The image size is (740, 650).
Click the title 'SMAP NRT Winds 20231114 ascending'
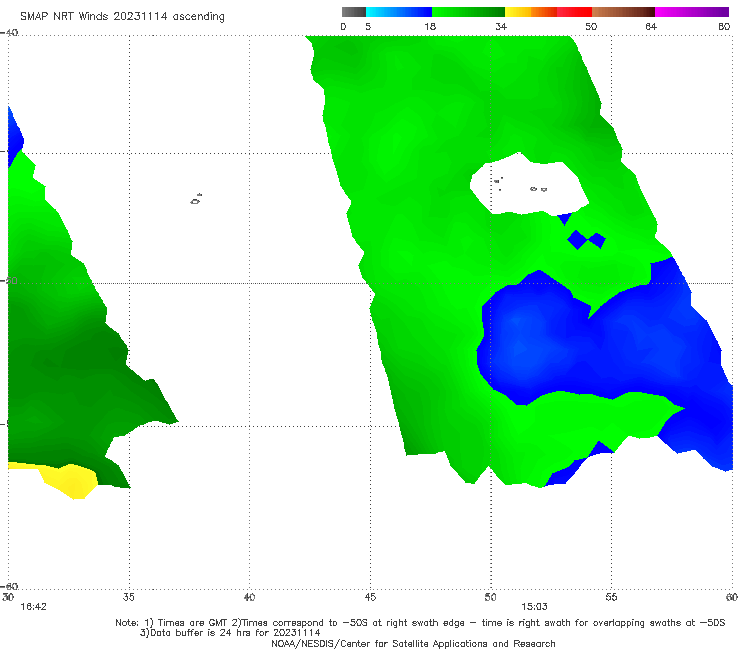(x=122, y=17)
